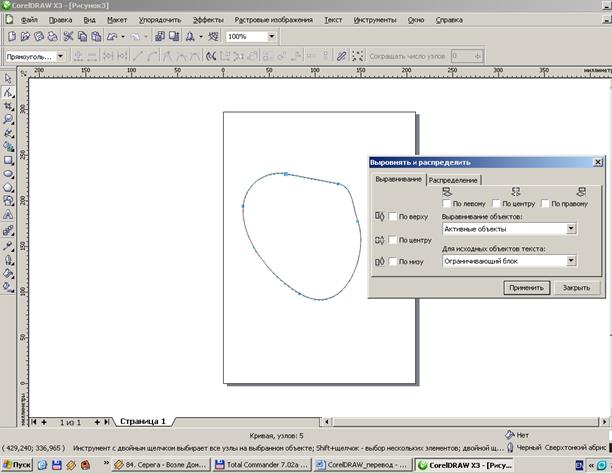
Task: Toggle Elastic mode icon in property bar
Action: (x=342, y=56)
